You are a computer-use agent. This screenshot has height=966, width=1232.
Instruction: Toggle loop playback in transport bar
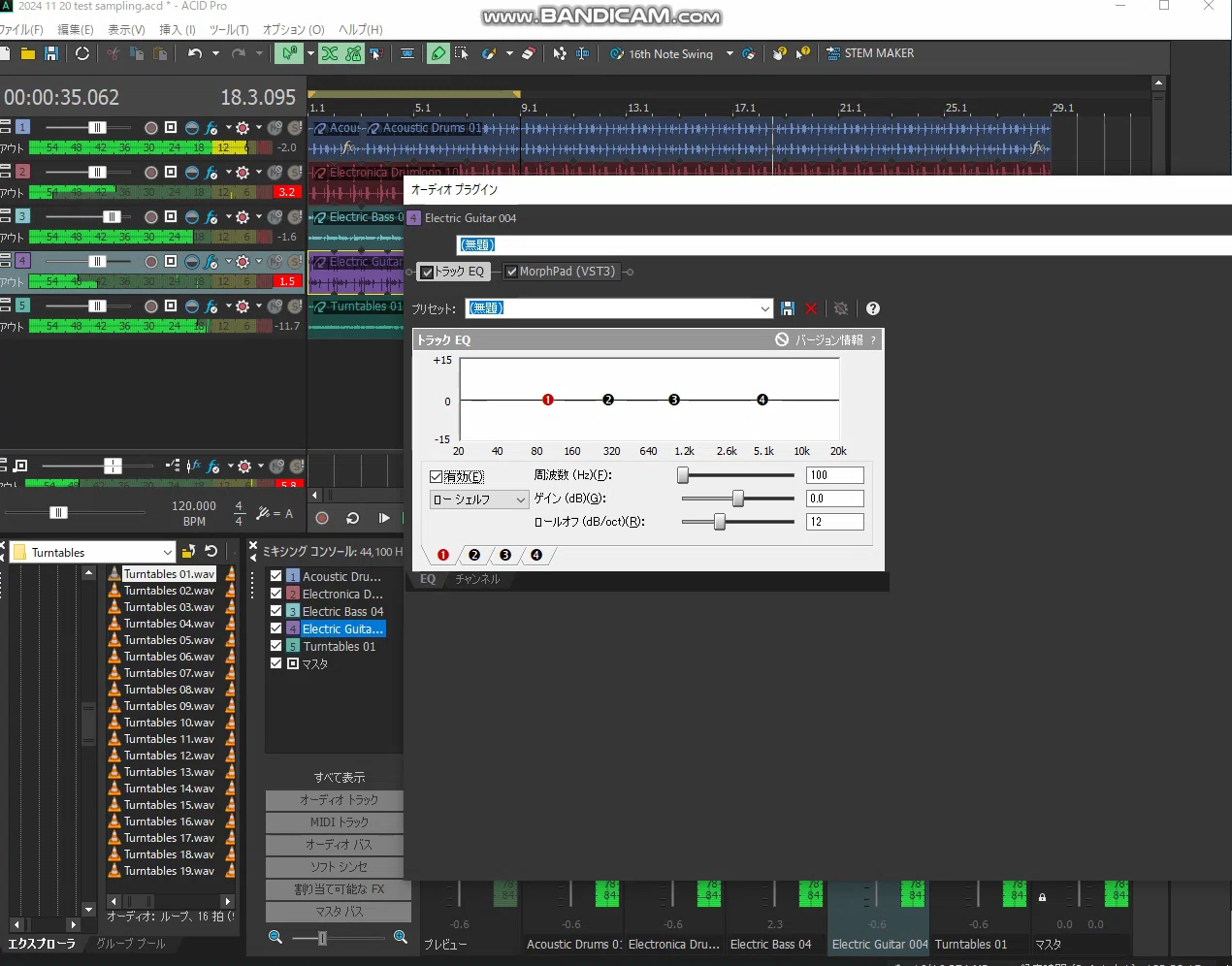point(353,519)
